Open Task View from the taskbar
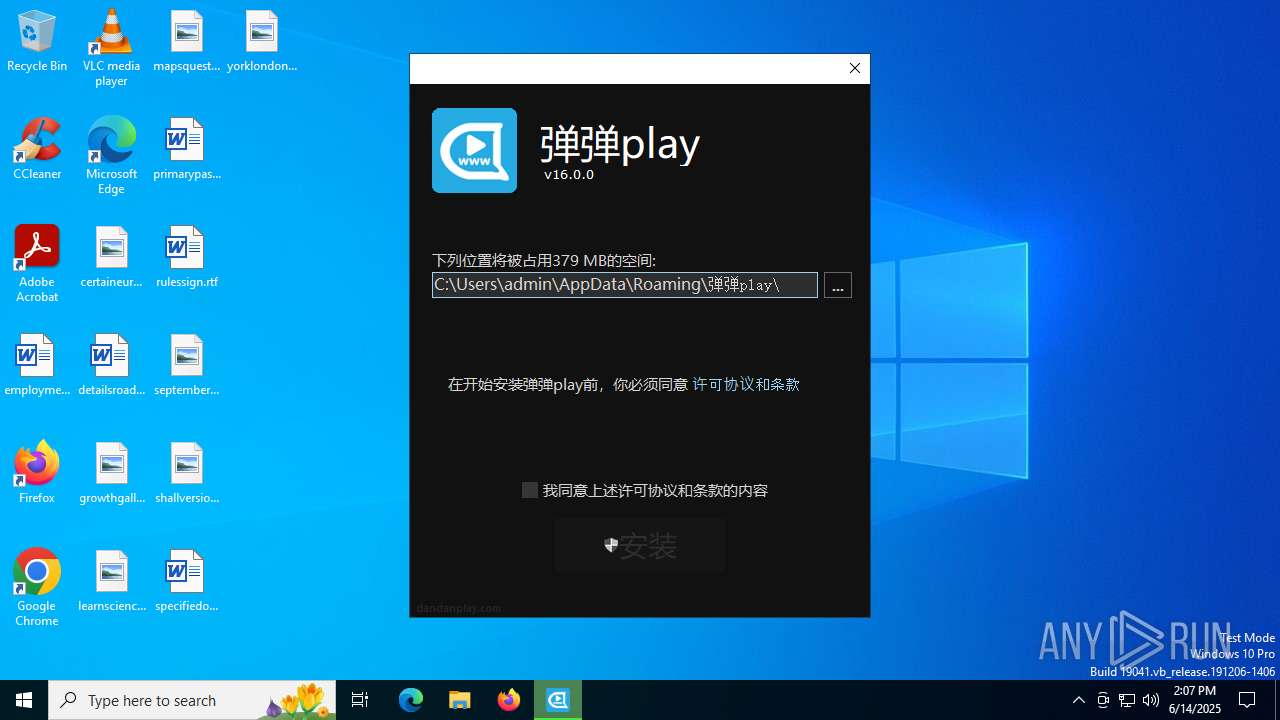 pyautogui.click(x=360, y=700)
